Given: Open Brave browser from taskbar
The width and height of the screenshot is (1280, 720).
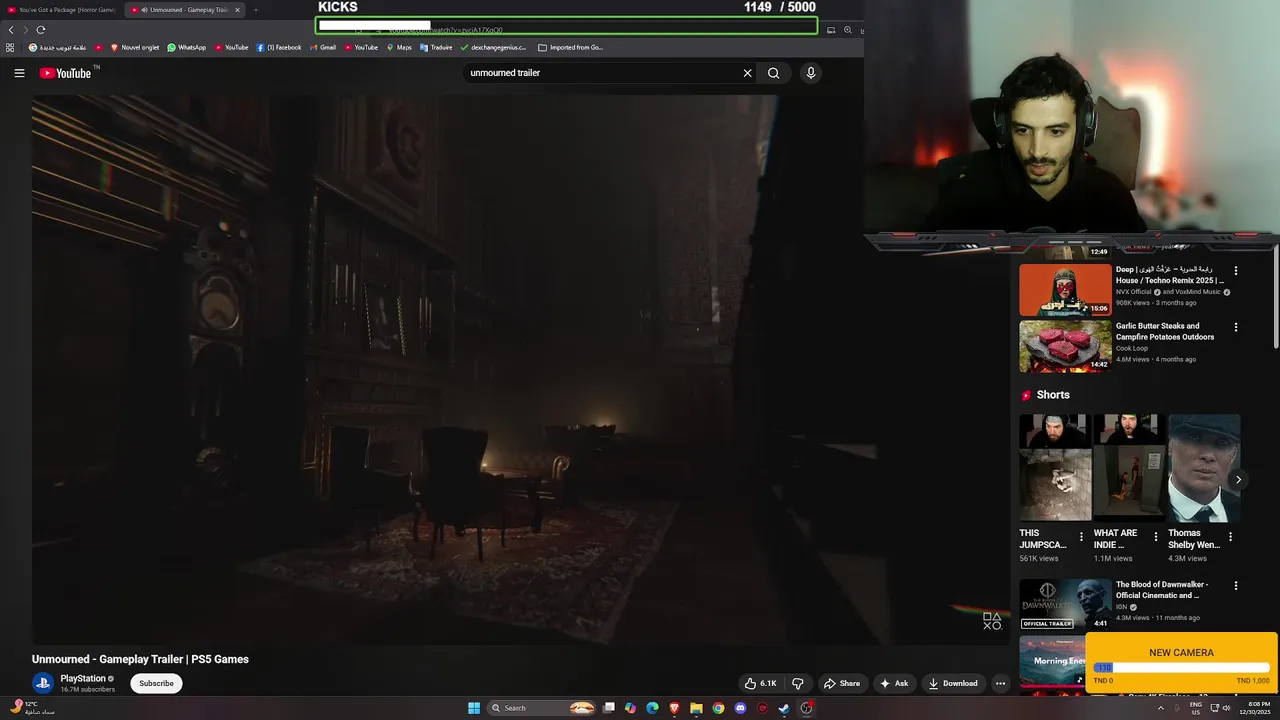Looking at the screenshot, I should [x=674, y=708].
